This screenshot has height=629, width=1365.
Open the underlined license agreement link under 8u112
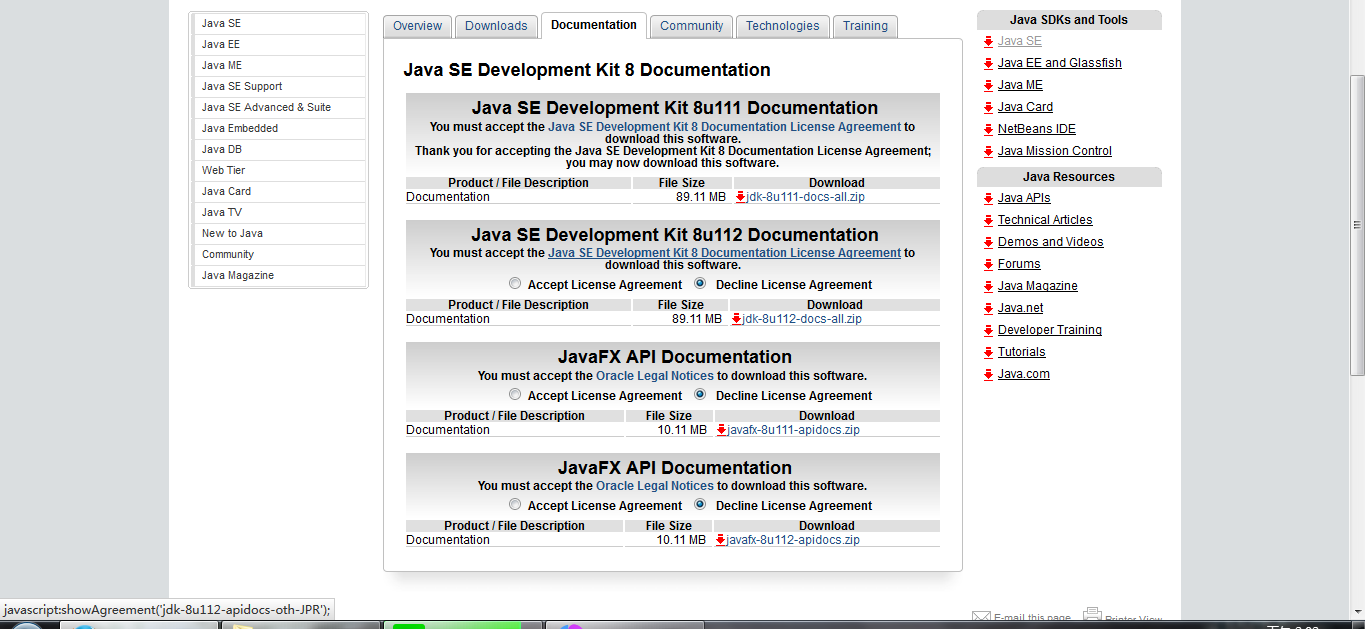pyautogui.click(x=724, y=253)
